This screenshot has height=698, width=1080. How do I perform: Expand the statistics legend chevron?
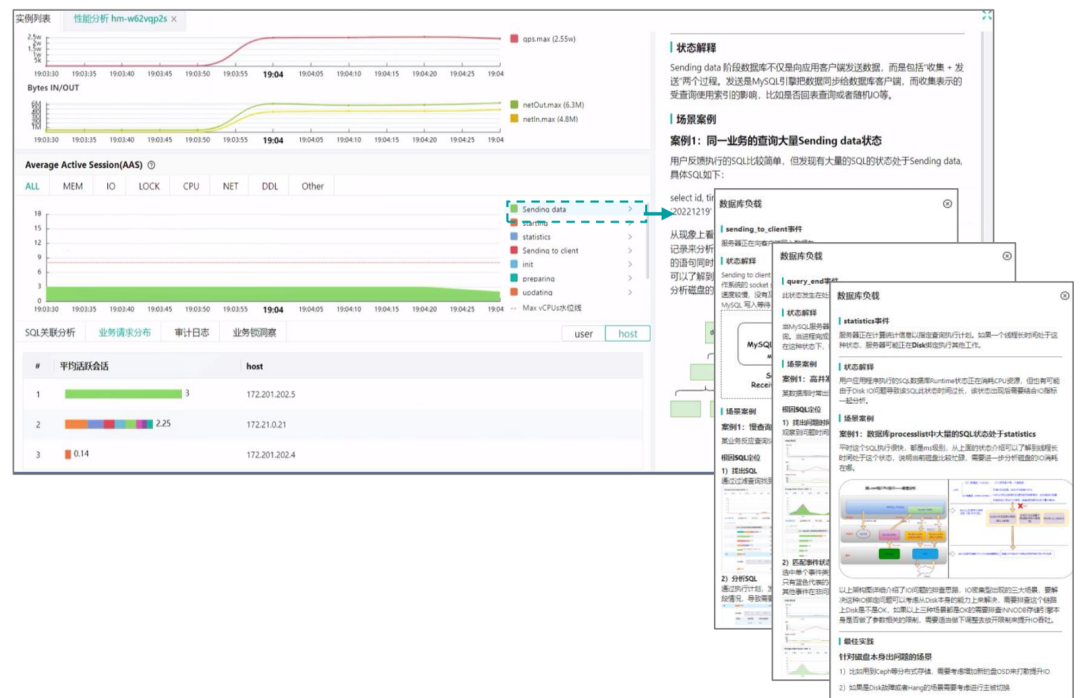coord(630,237)
